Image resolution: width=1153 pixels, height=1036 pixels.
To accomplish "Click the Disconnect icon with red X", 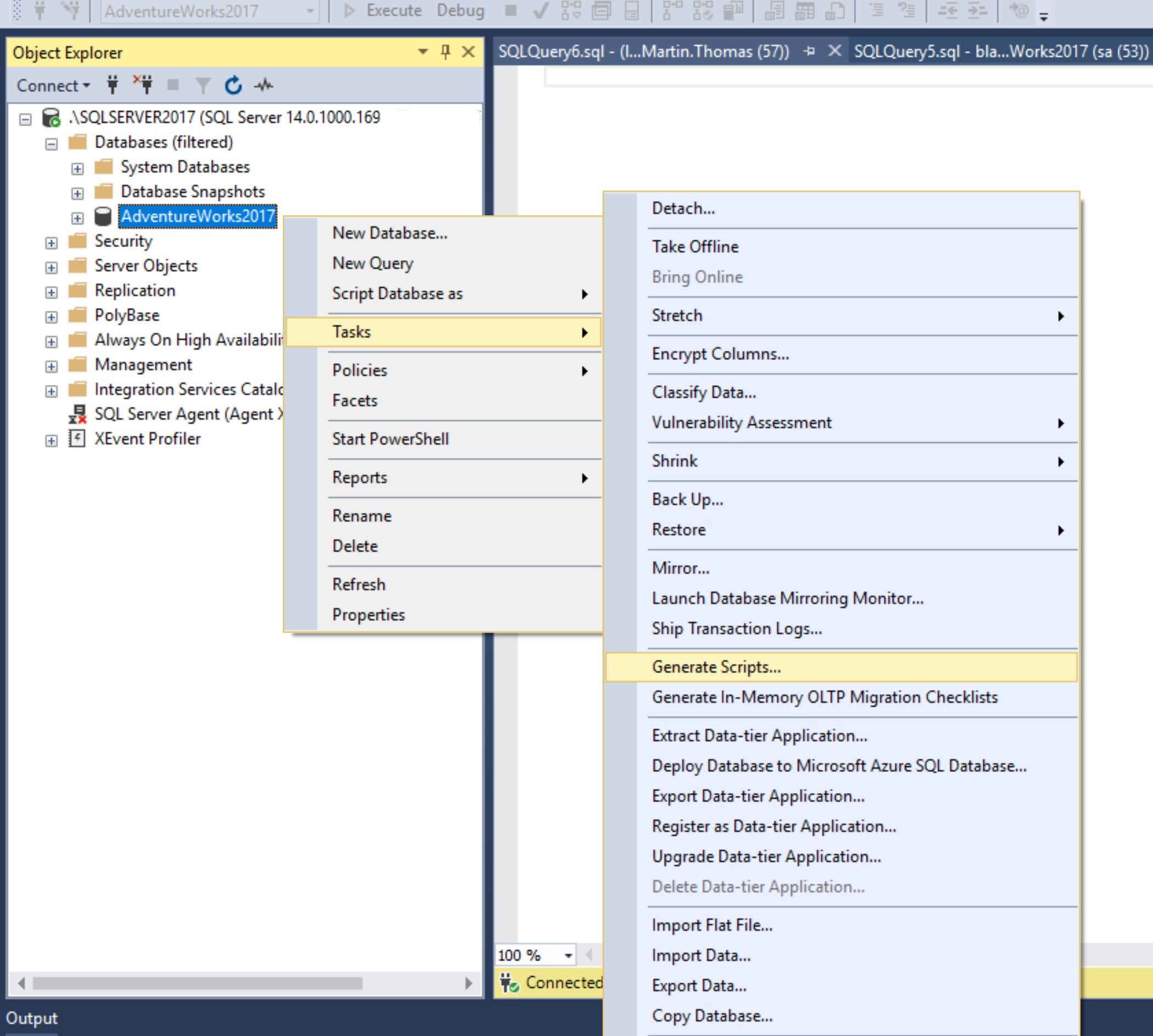I will [x=143, y=85].
